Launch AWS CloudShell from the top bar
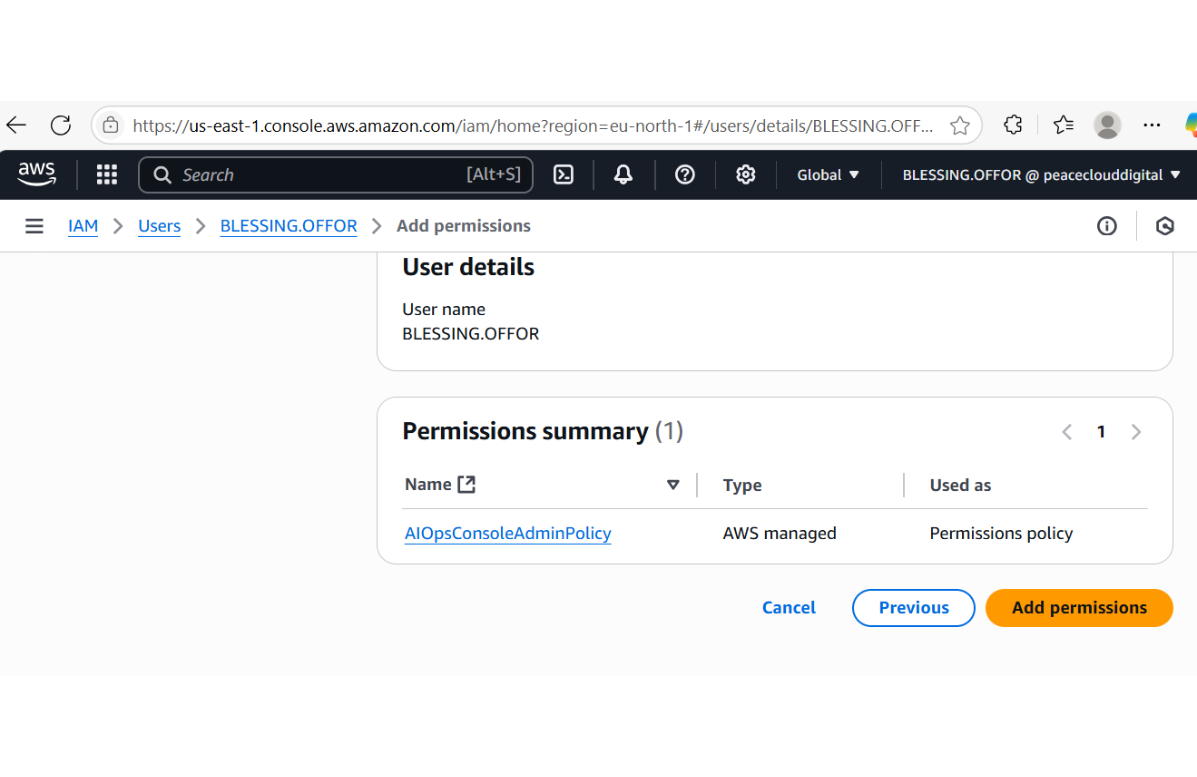1197x777 pixels. (x=563, y=175)
